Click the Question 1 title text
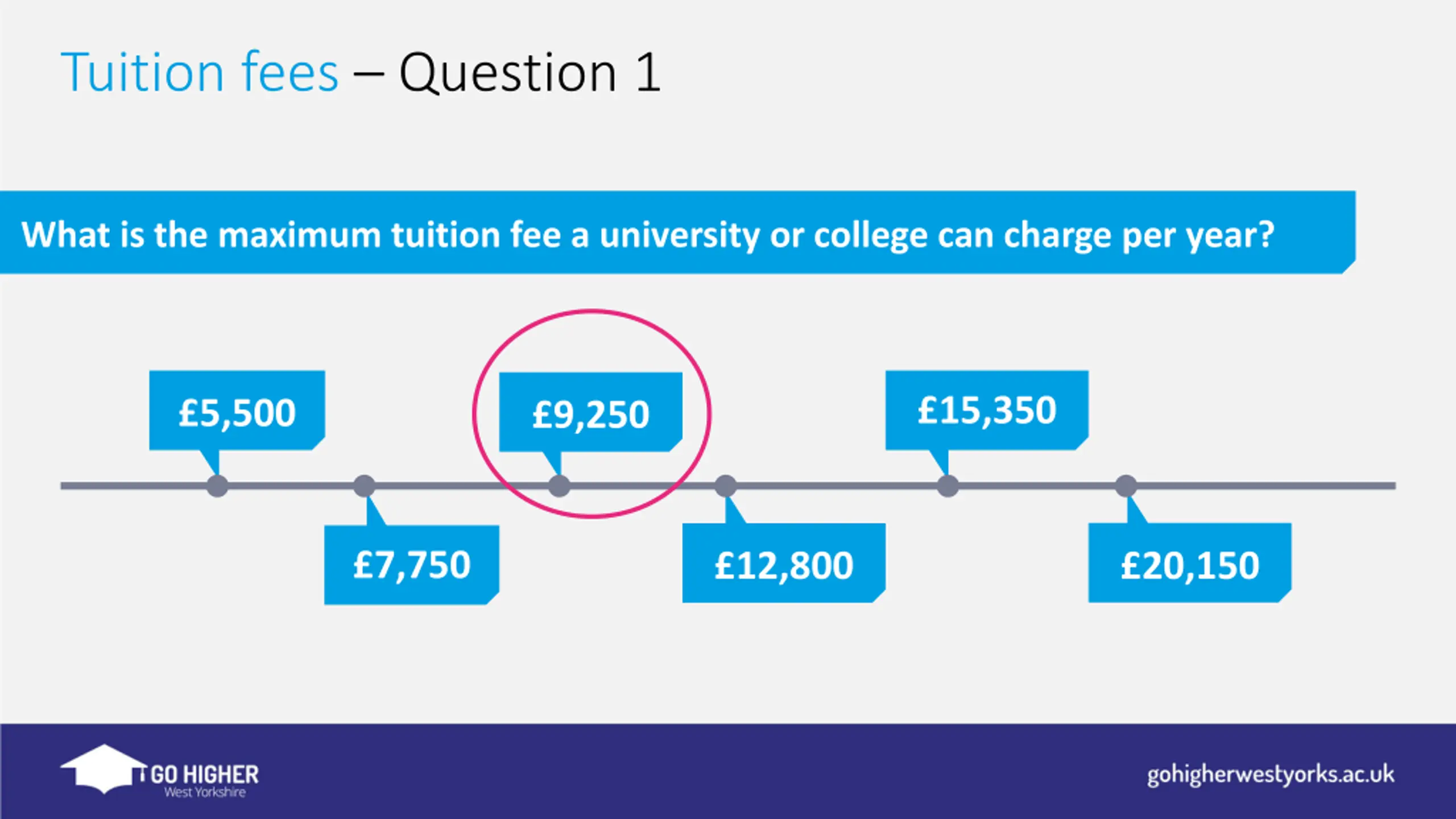 pyautogui.click(x=530, y=72)
